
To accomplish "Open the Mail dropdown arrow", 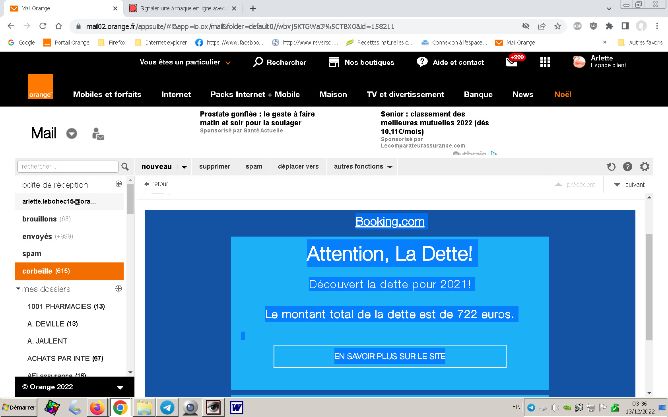I will [x=72, y=134].
